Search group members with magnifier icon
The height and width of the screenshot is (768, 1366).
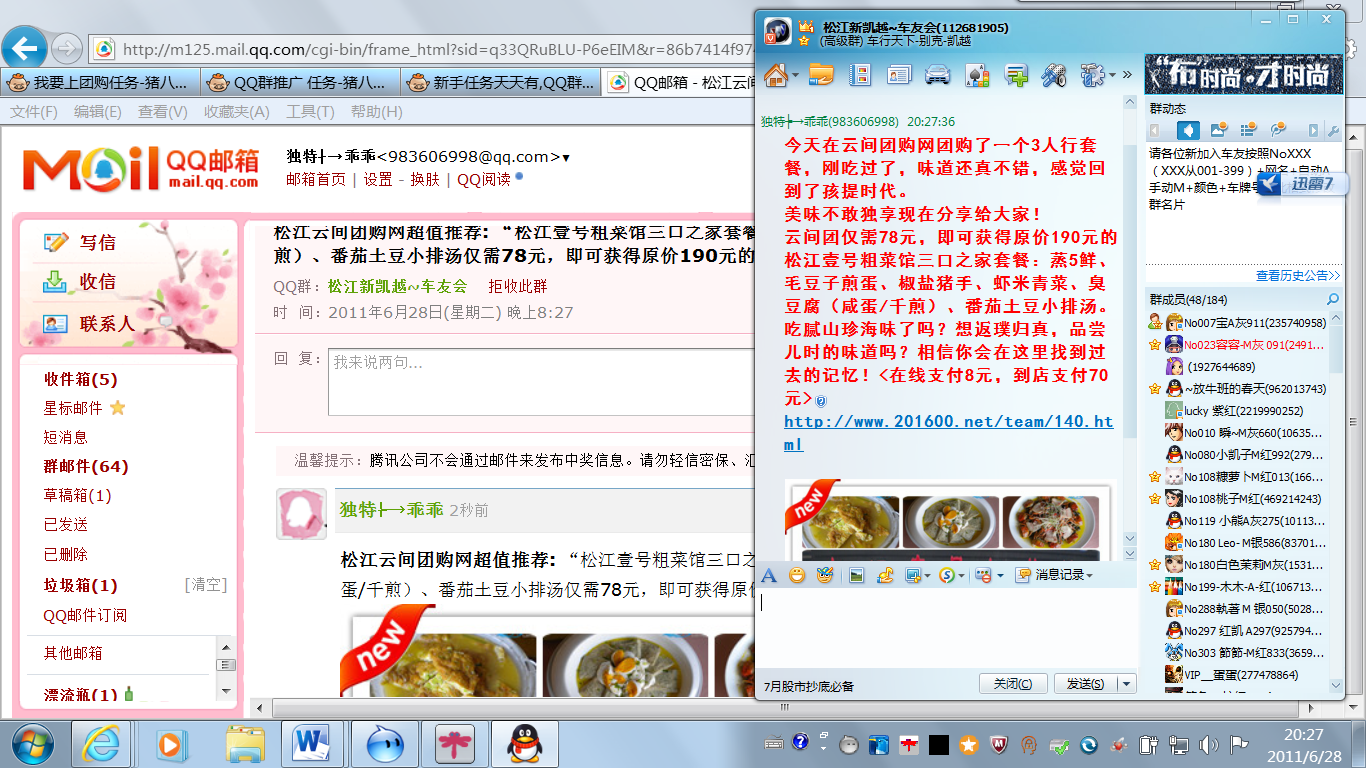pyautogui.click(x=1333, y=299)
